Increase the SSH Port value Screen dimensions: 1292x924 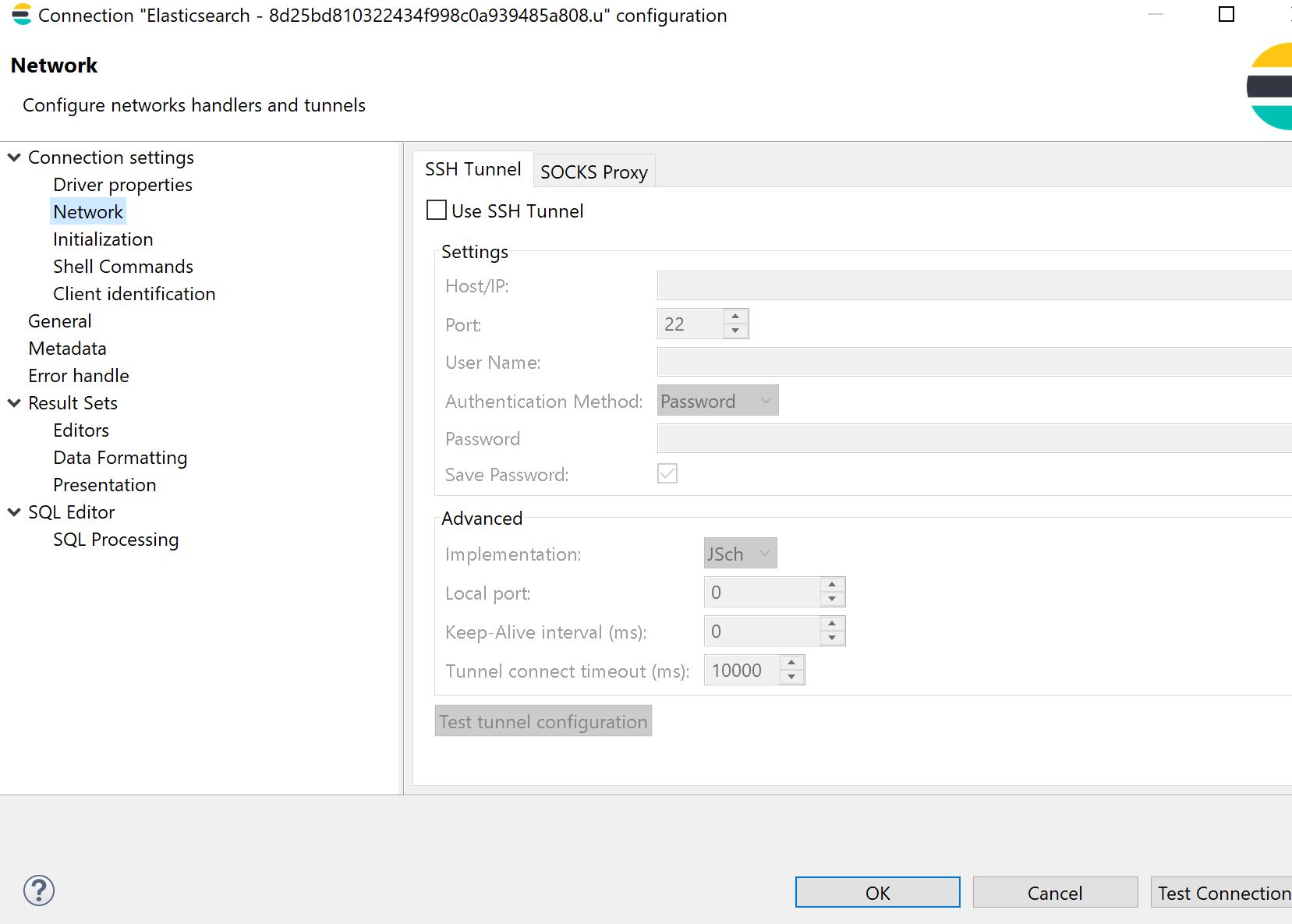pos(735,317)
